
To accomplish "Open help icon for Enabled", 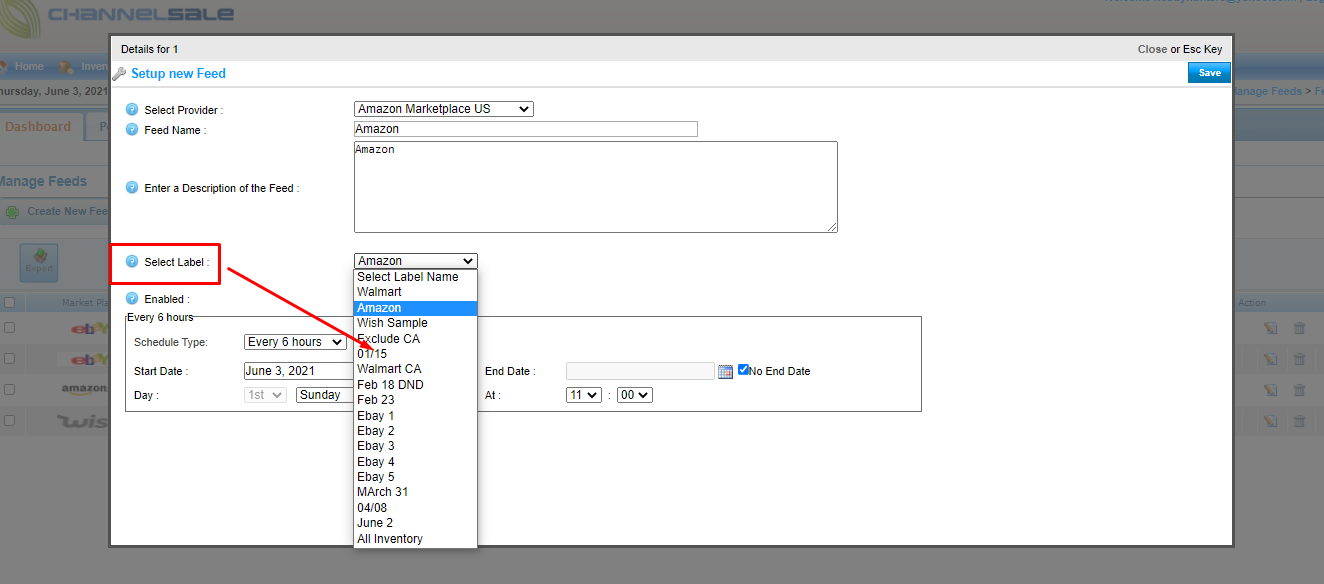I will click(132, 298).
